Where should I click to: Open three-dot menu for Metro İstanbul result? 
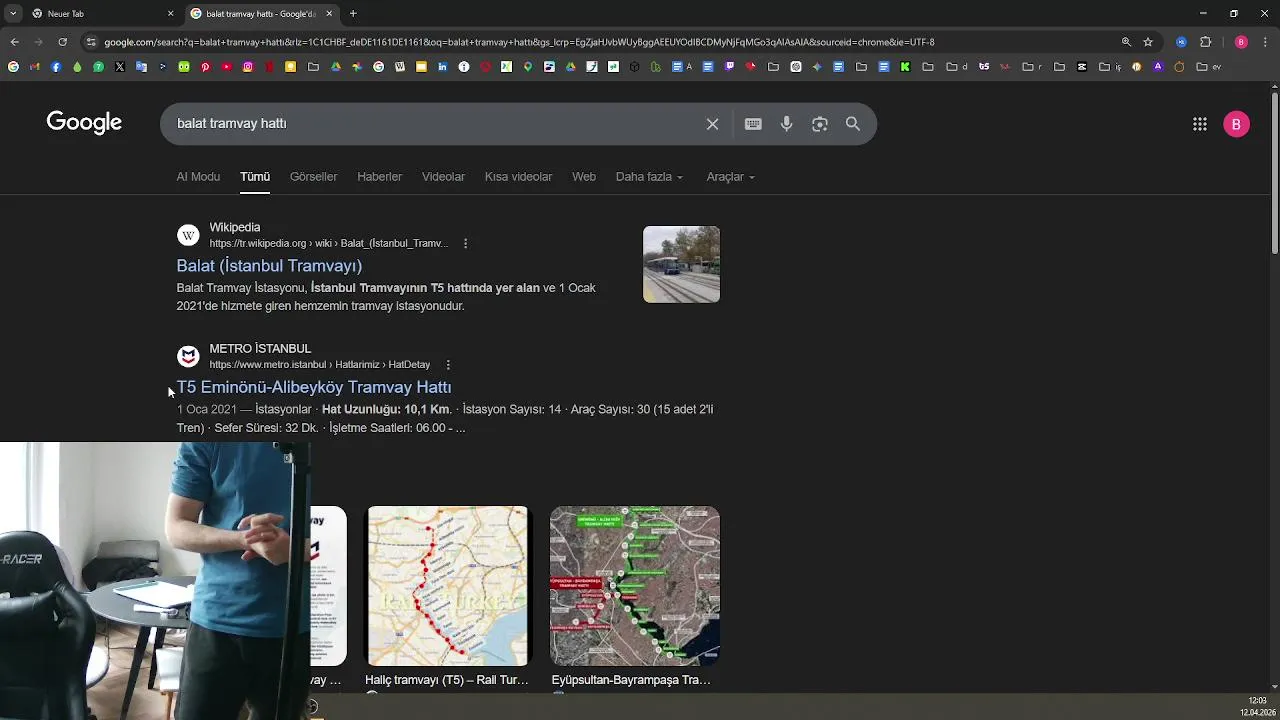(448, 365)
